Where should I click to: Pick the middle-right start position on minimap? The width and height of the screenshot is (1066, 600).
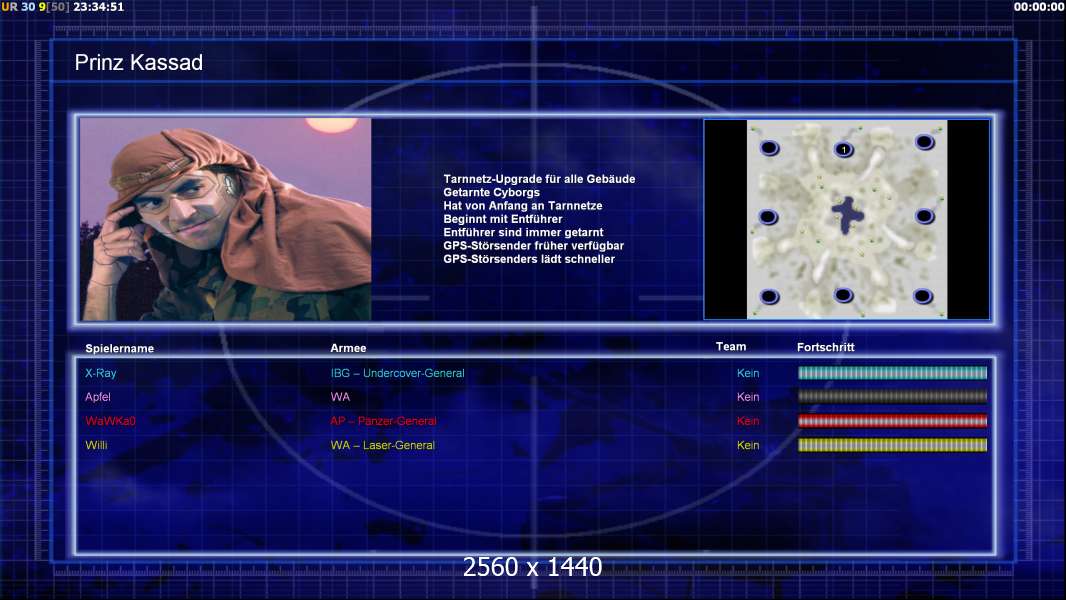pyautogui.click(x=925, y=216)
